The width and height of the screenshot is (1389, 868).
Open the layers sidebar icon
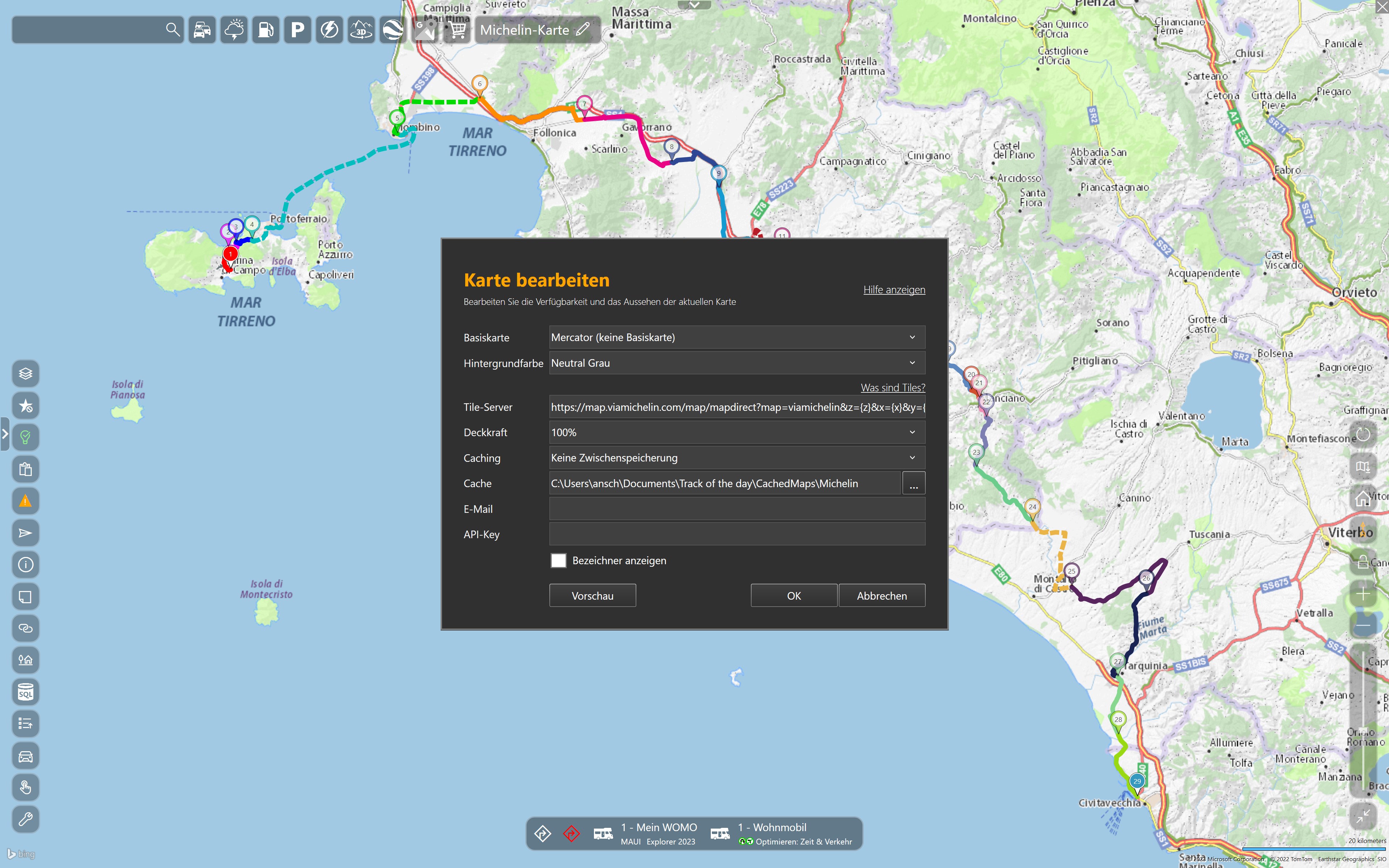[25, 374]
